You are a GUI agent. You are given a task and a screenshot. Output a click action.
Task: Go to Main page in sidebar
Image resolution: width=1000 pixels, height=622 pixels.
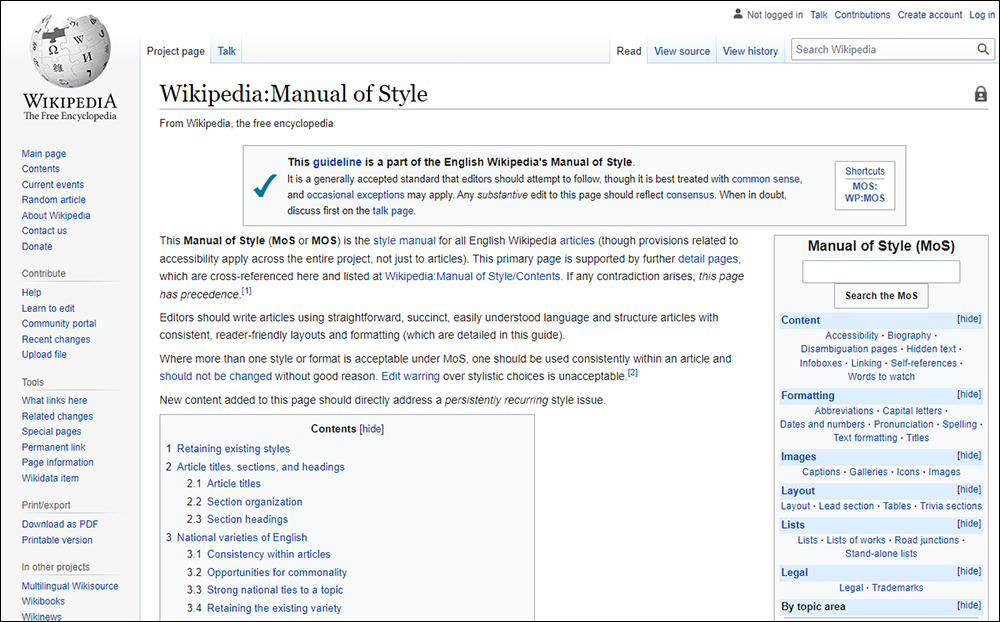pyautogui.click(x=43, y=154)
